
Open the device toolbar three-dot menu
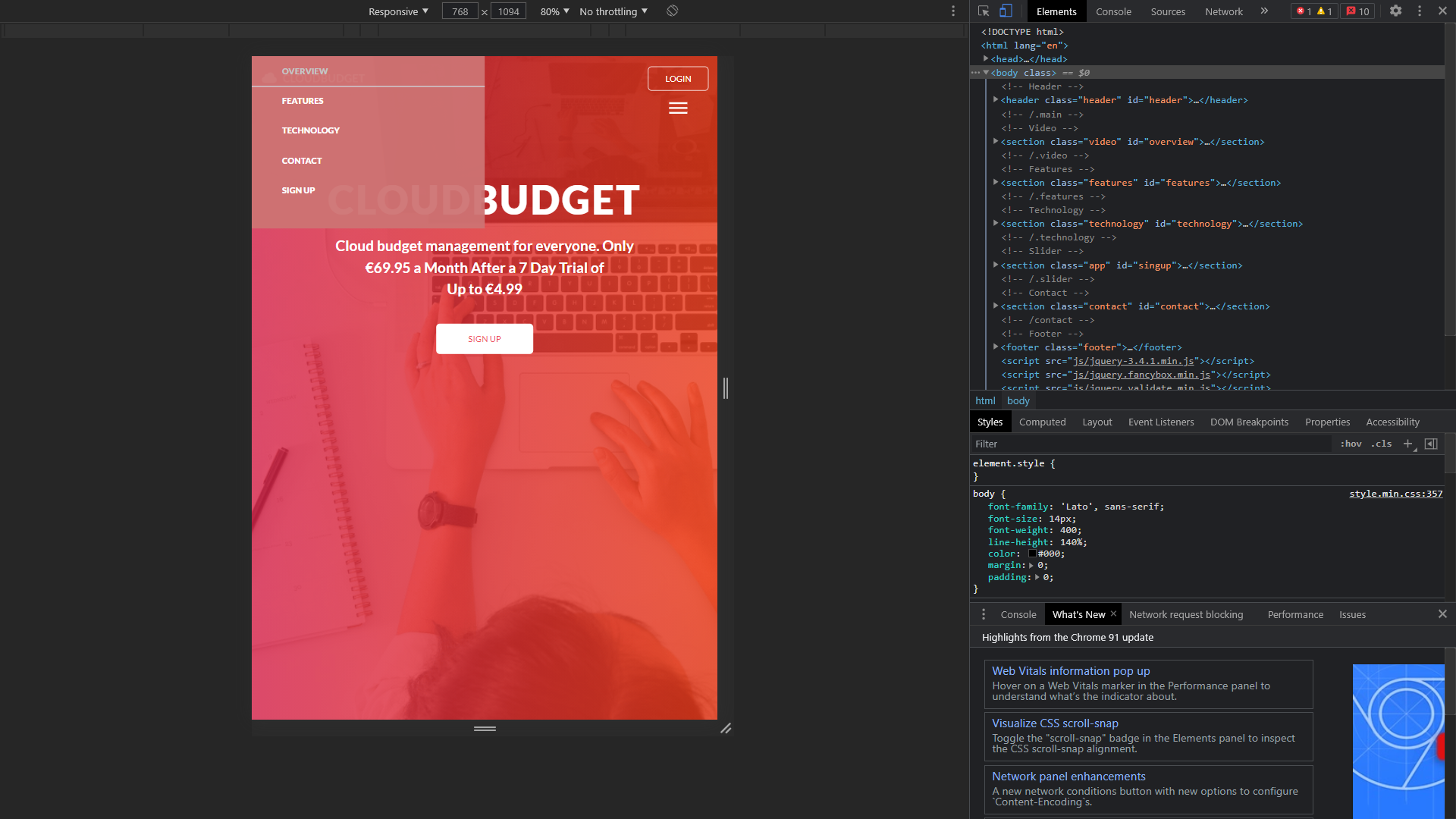click(953, 11)
